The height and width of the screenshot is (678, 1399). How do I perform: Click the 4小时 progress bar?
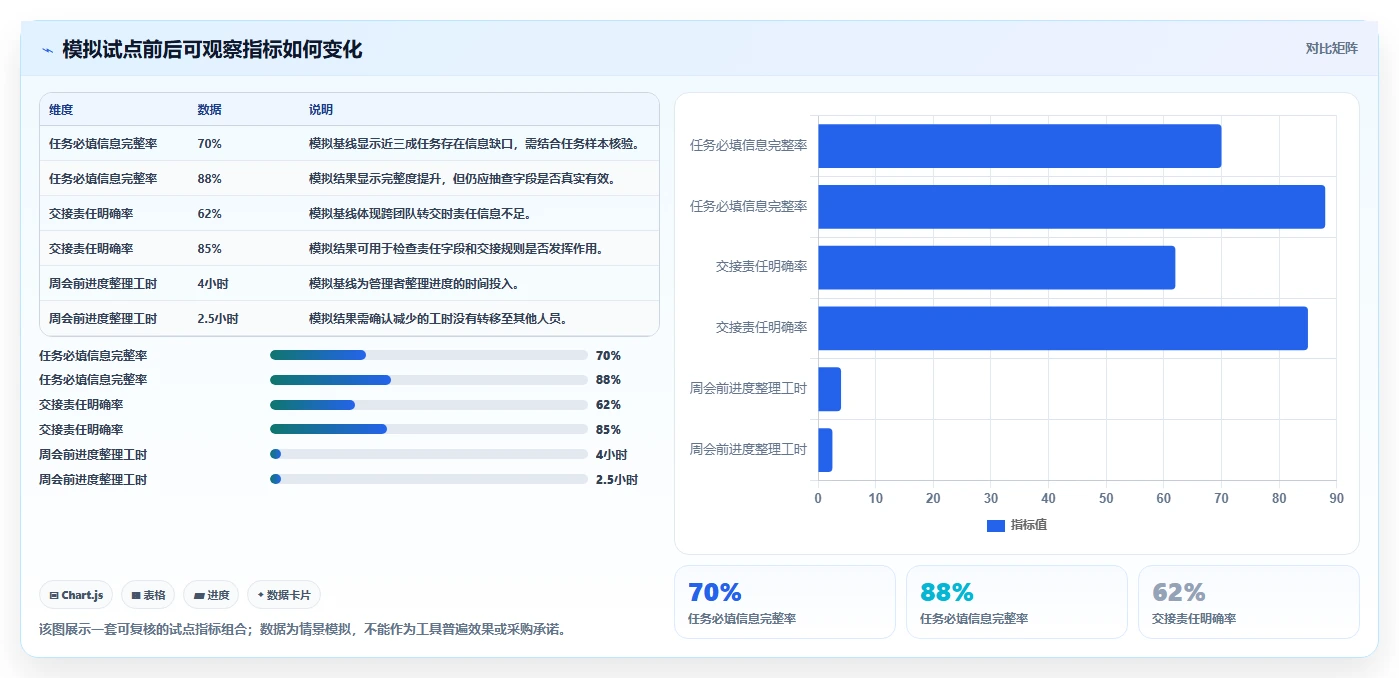click(x=429, y=454)
